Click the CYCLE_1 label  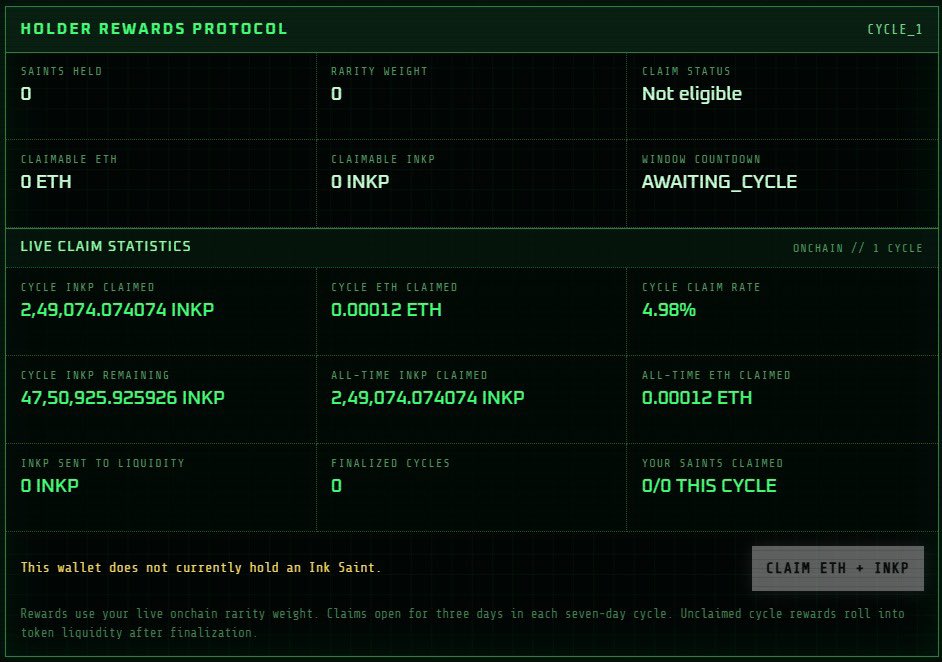pyautogui.click(x=895, y=29)
